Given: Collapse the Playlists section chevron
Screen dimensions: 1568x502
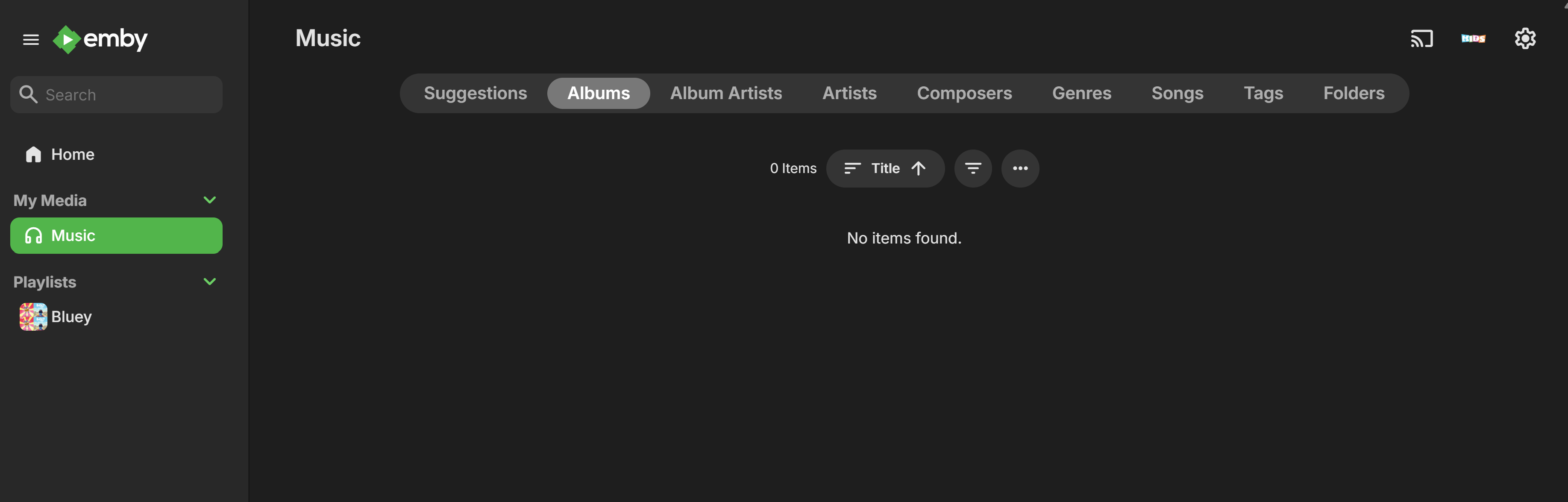Looking at the screenshot, I should pyautogui.click(x=209, y=282).
